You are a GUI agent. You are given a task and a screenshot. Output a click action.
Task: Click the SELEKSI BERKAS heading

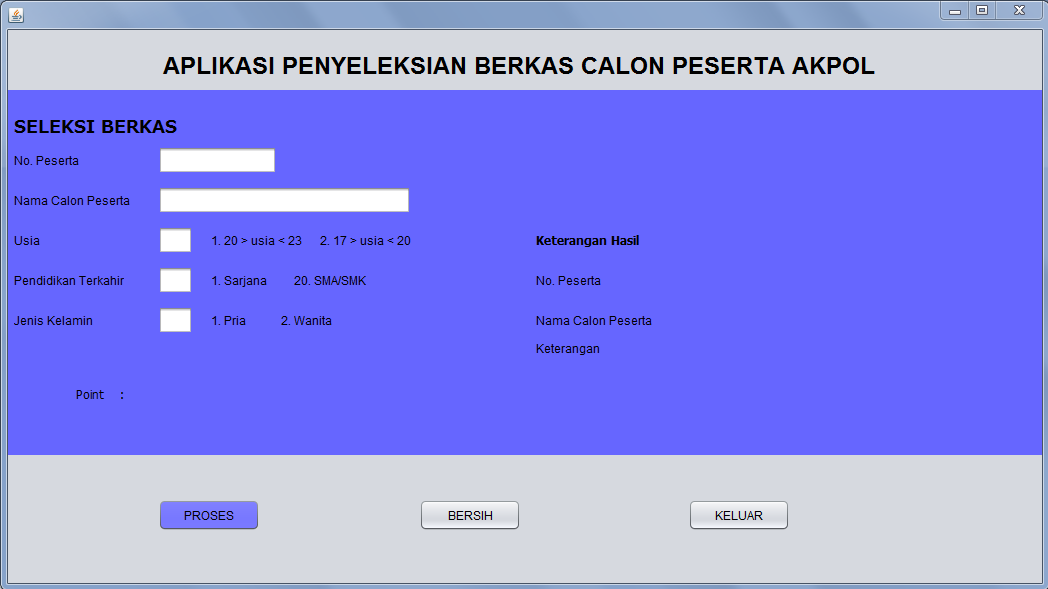pyautogui.click(x=96, y=127)
